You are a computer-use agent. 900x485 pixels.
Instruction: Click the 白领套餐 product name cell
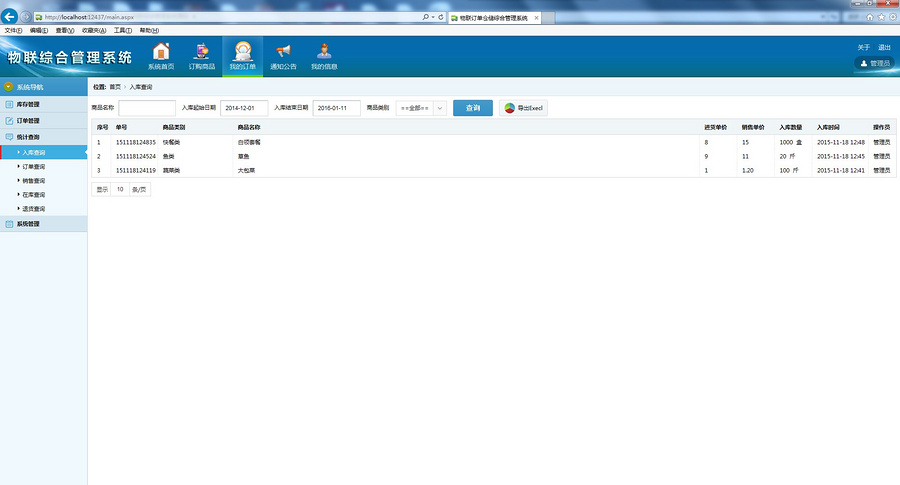[x=249, y=142]
